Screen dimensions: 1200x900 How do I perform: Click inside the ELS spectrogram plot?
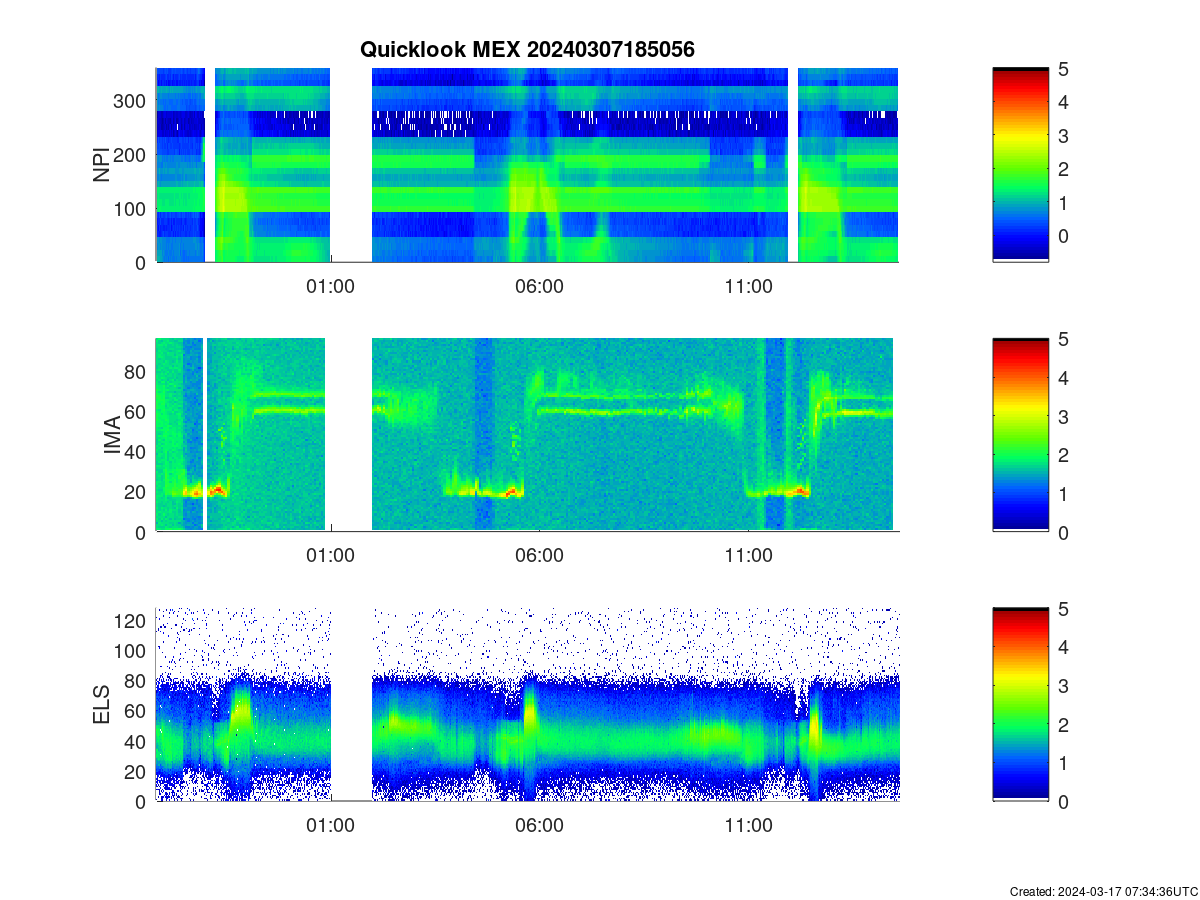pyautogui.click(x=527, y=704)
